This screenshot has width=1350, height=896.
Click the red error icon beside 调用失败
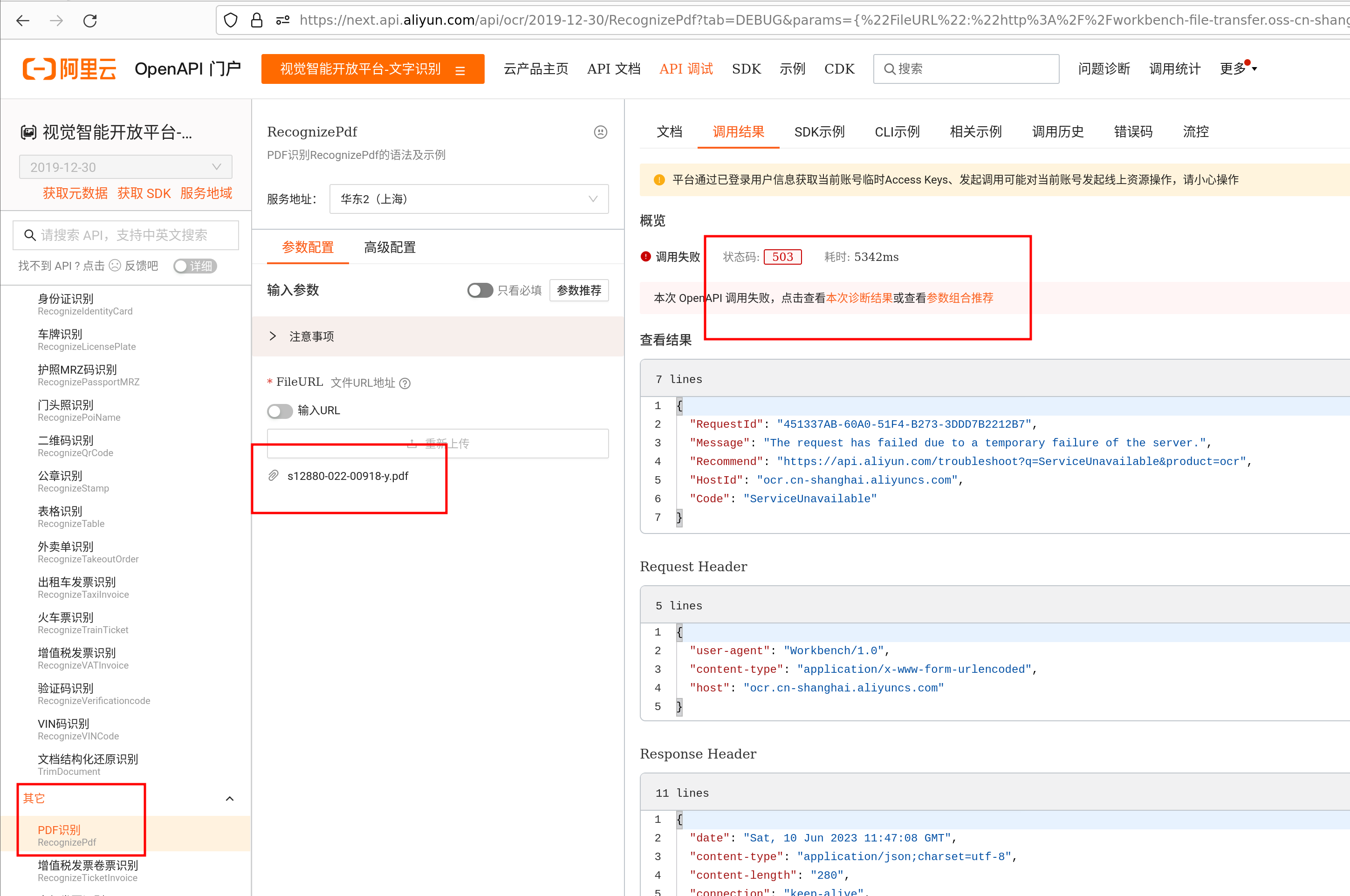[646, 257]
